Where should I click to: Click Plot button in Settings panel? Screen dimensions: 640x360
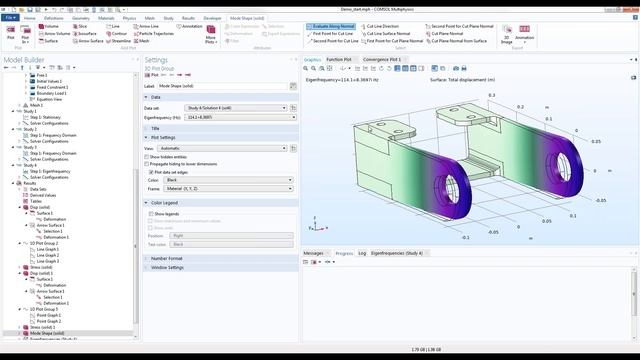coord(151,75)
